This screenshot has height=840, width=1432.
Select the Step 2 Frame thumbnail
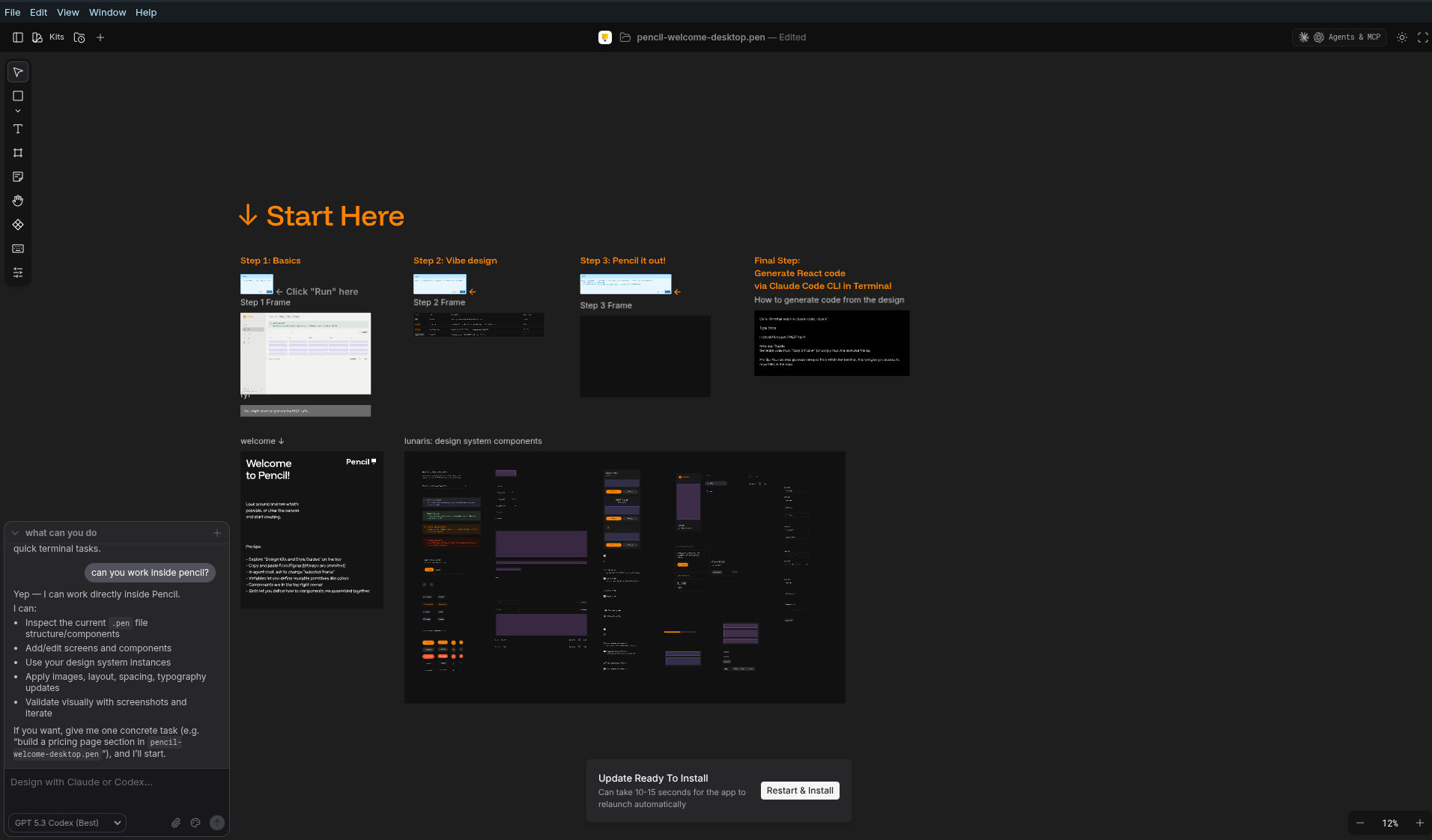click(479, 324)
